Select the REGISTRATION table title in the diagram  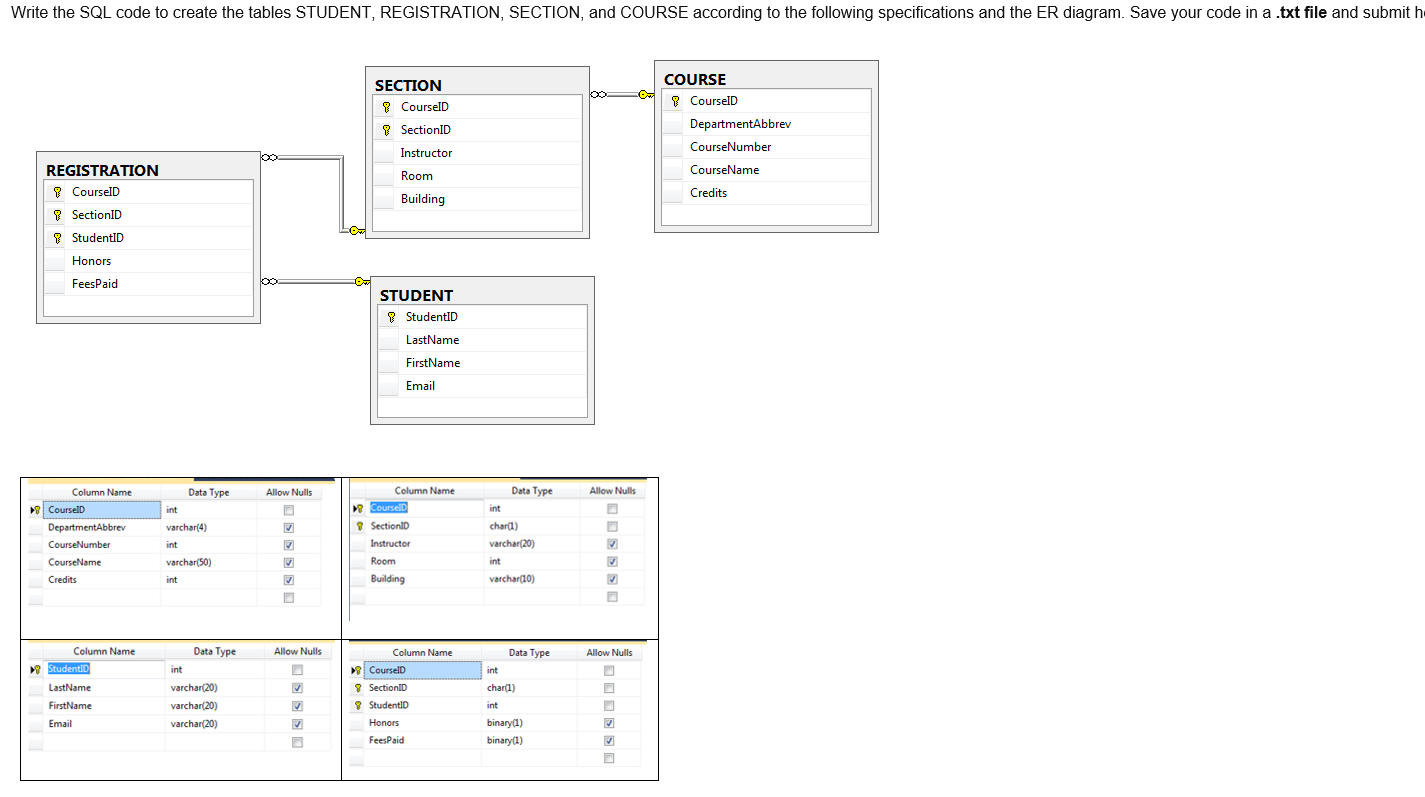coord(102,170)
